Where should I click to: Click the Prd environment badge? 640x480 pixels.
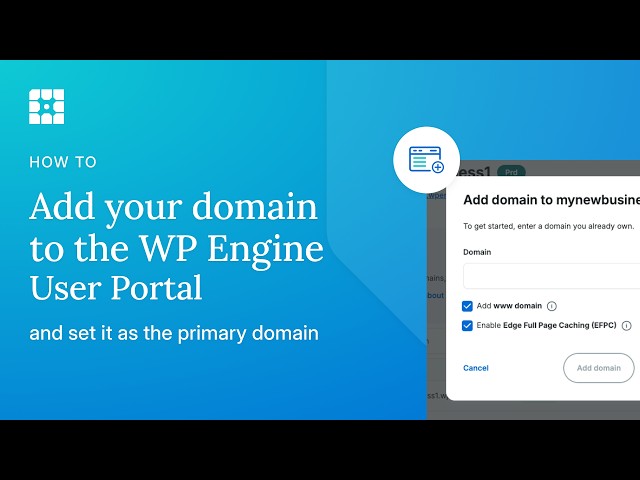[x=511, y=172]
